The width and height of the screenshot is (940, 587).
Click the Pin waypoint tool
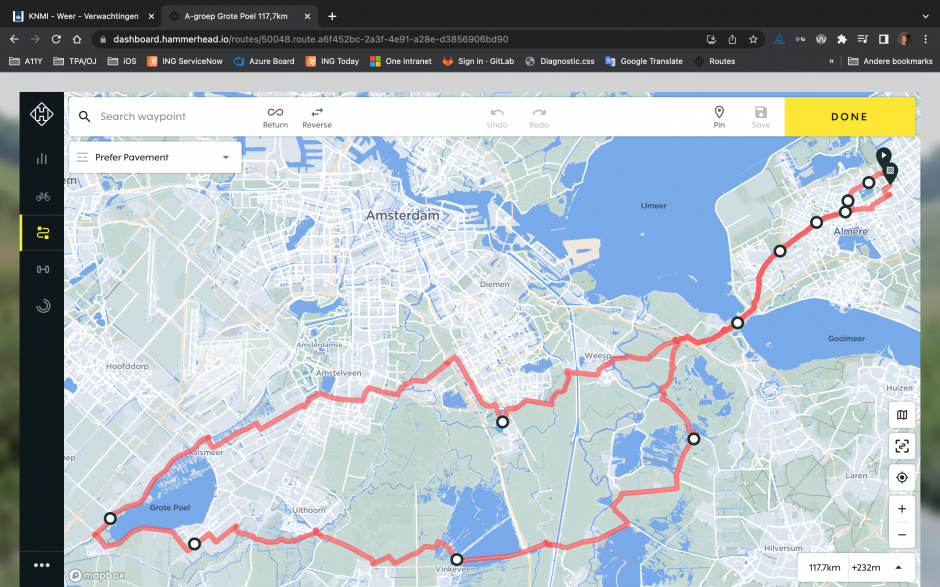tap(719, 116)
